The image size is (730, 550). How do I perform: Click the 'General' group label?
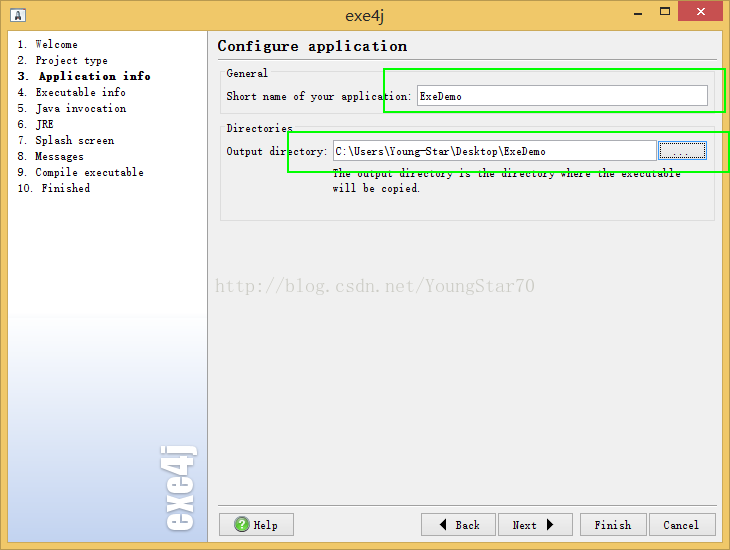247,73
